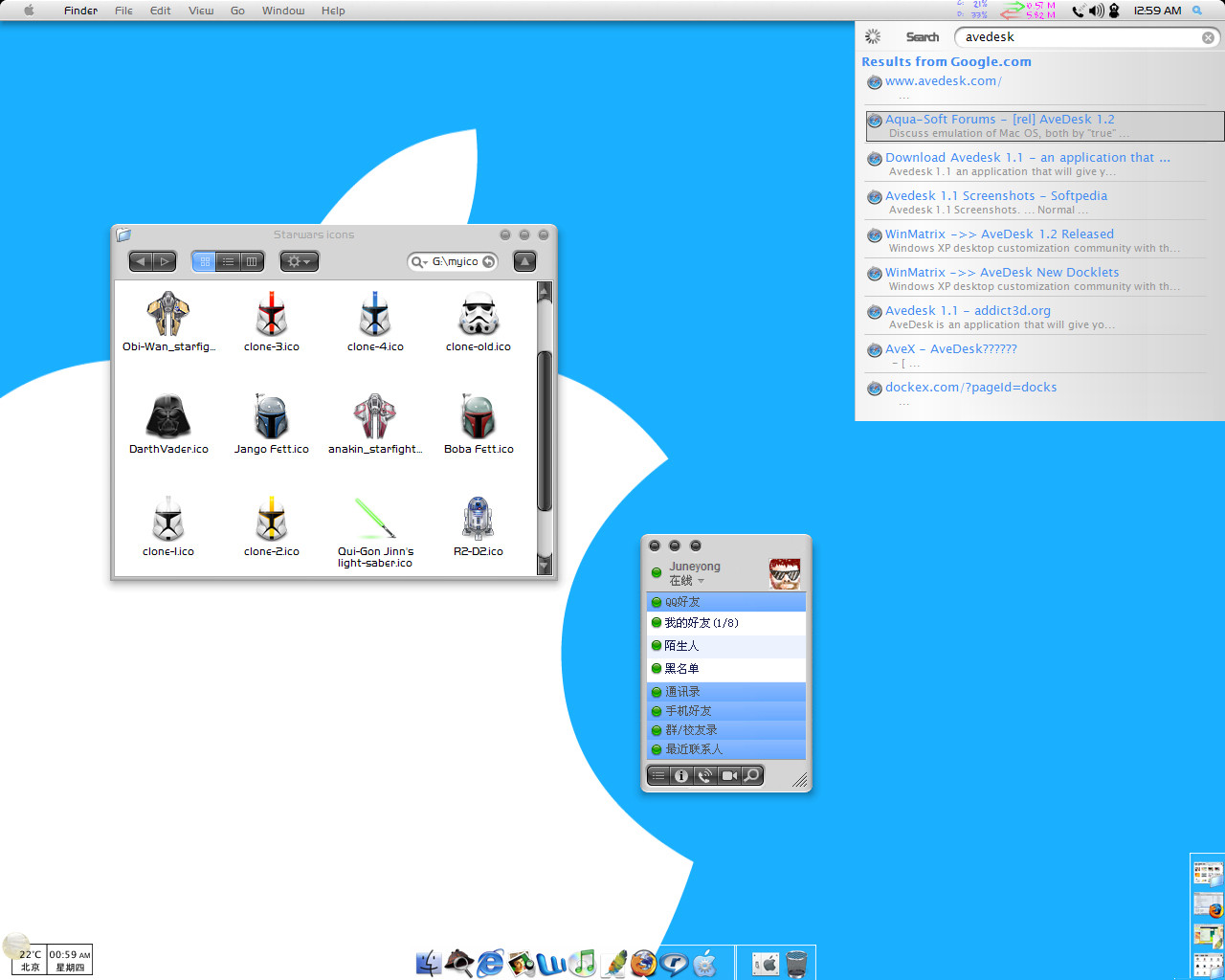
Task: Expand the 我的好友 (1/8) group
Action: tap(726, 623)
